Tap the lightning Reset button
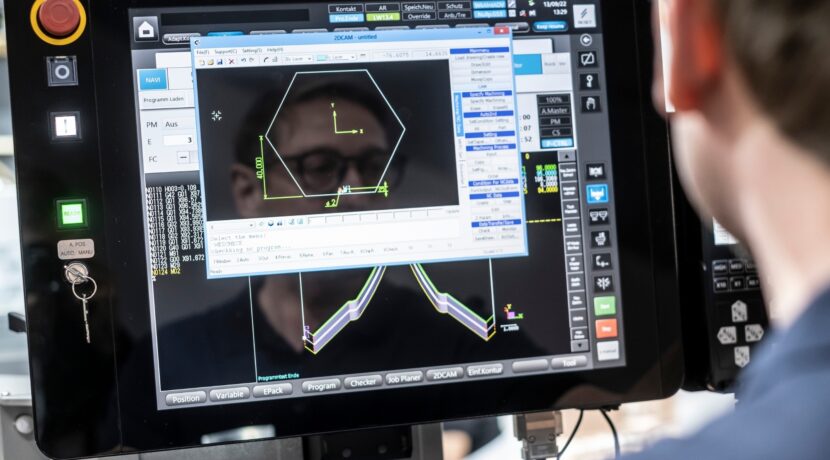Screen dimensions: 830x460 tap(584, 15)
